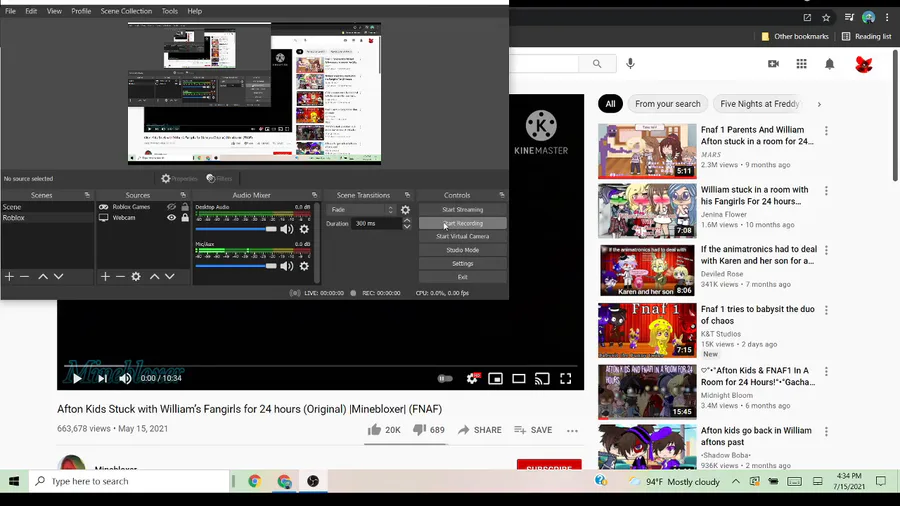Open source properties gear in Sources panel

(x=136, y=277)
